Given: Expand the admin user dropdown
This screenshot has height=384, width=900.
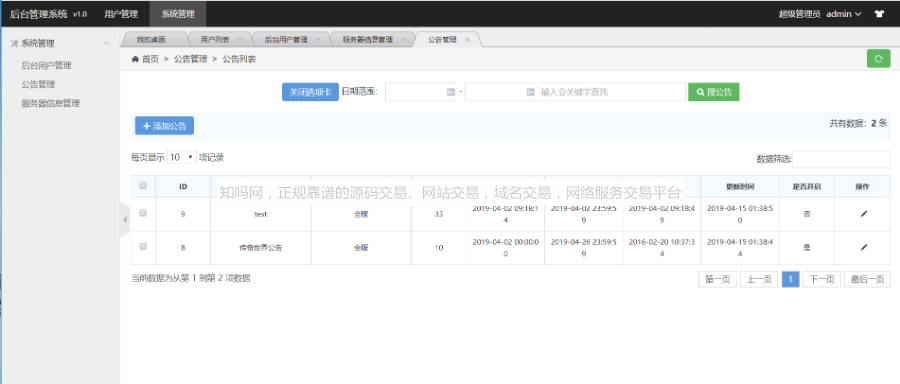Looking at the screenshot, I should 844,14.
